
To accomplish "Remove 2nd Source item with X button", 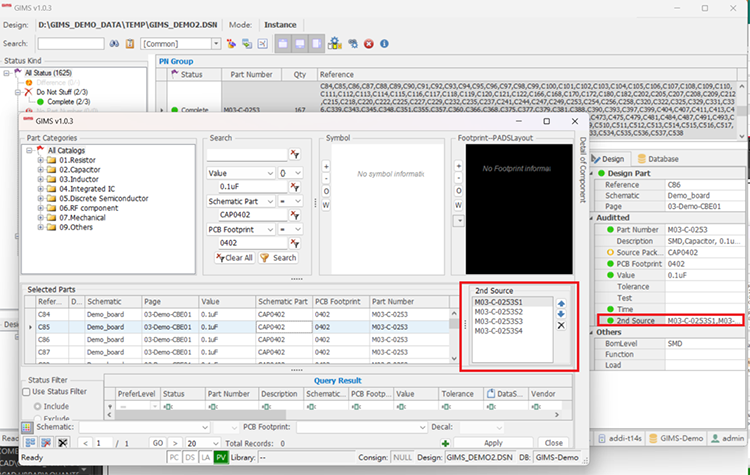I will [561, 325].
